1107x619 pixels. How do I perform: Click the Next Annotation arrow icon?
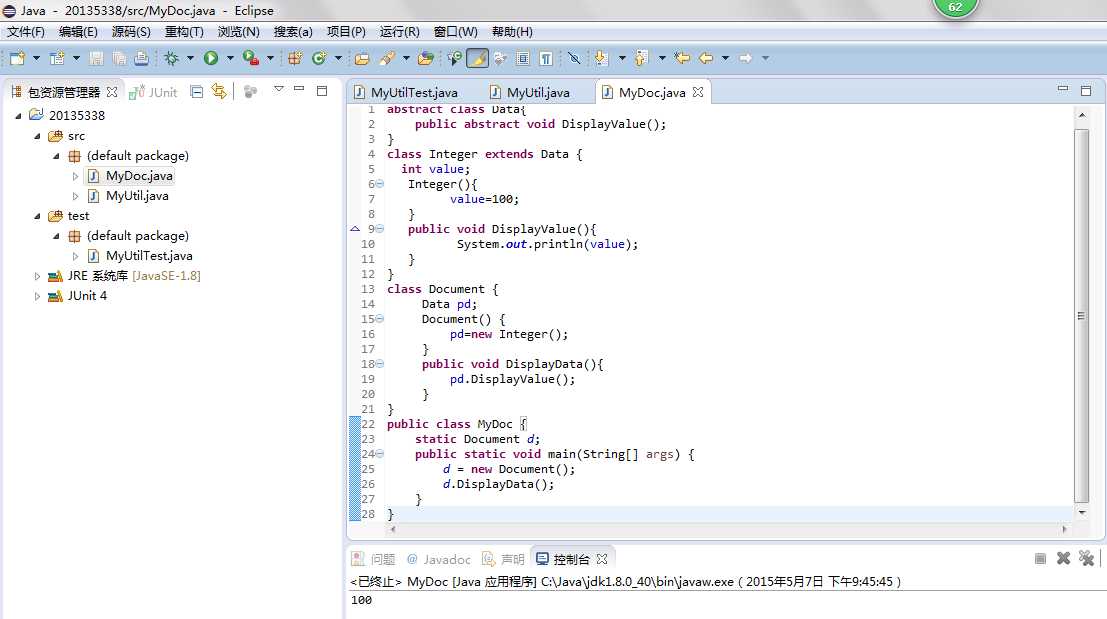pos(602,58)
